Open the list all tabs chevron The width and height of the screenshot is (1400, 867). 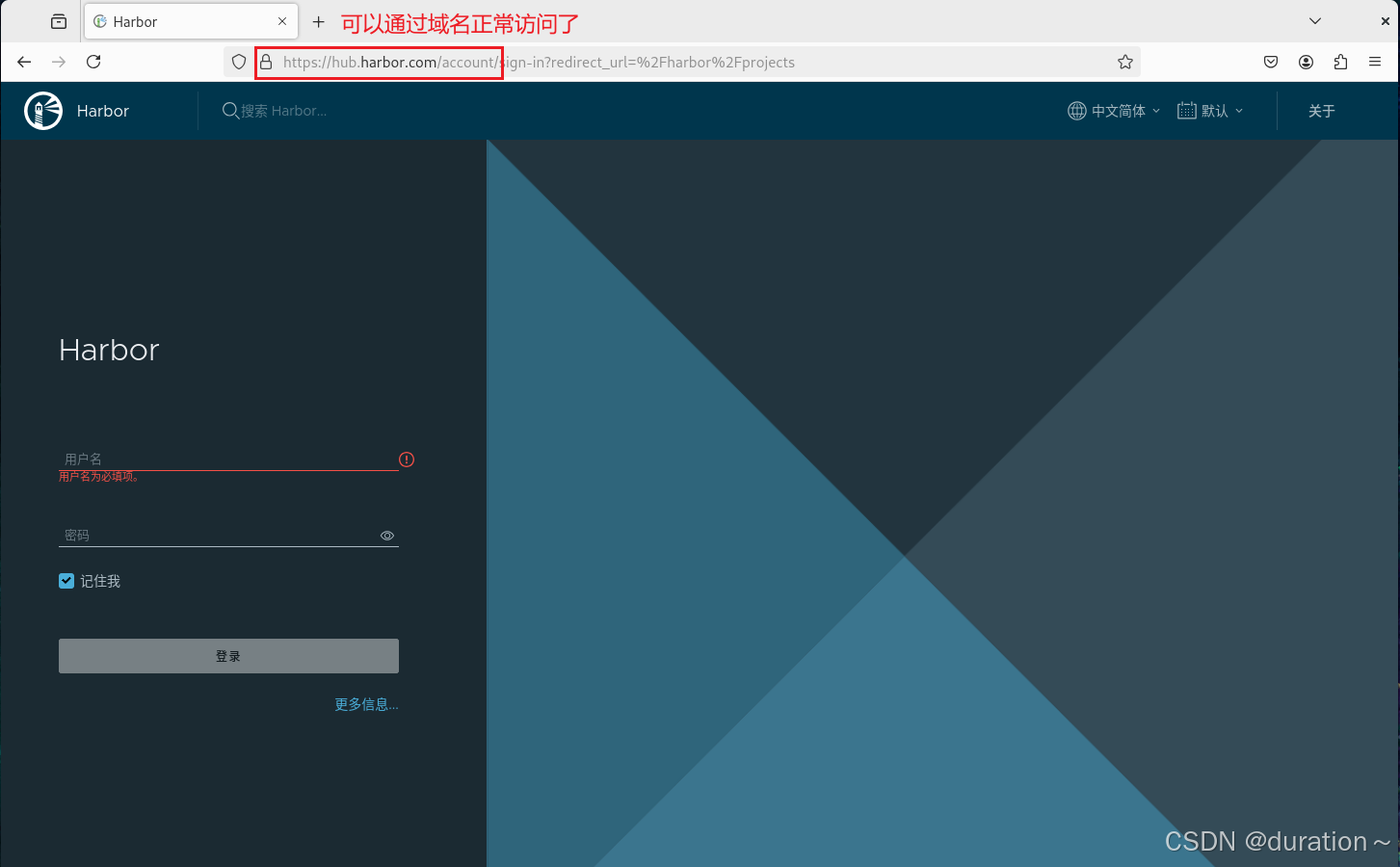(1315, 21)
